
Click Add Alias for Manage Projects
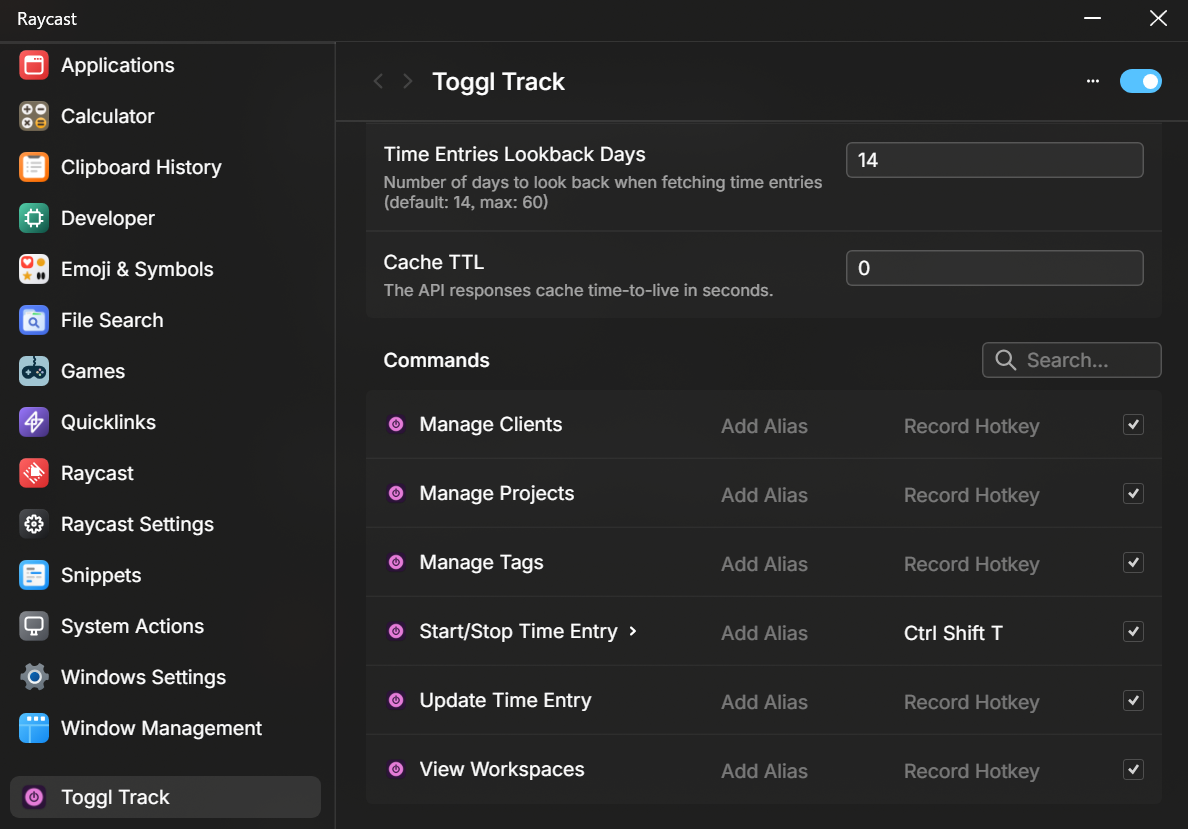tap(764, 495)
